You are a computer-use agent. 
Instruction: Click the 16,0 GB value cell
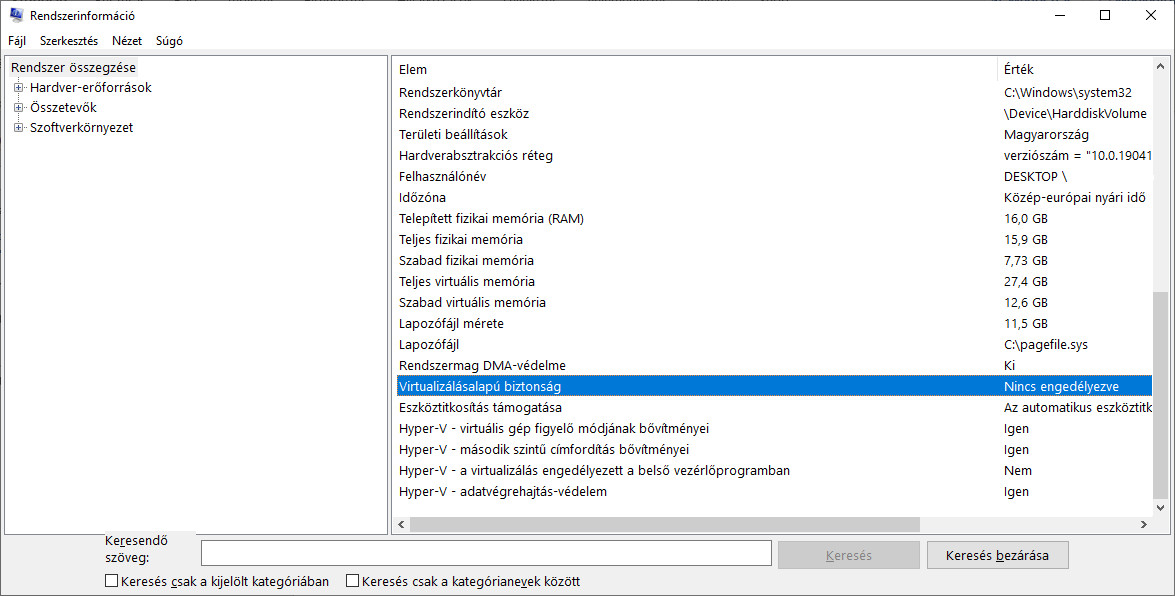(1026, 219)
